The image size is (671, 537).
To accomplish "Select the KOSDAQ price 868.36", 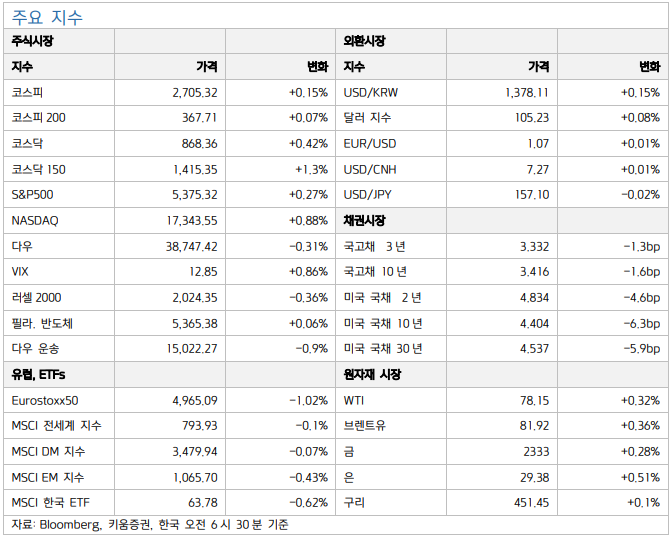I will (x=199, y=144).
